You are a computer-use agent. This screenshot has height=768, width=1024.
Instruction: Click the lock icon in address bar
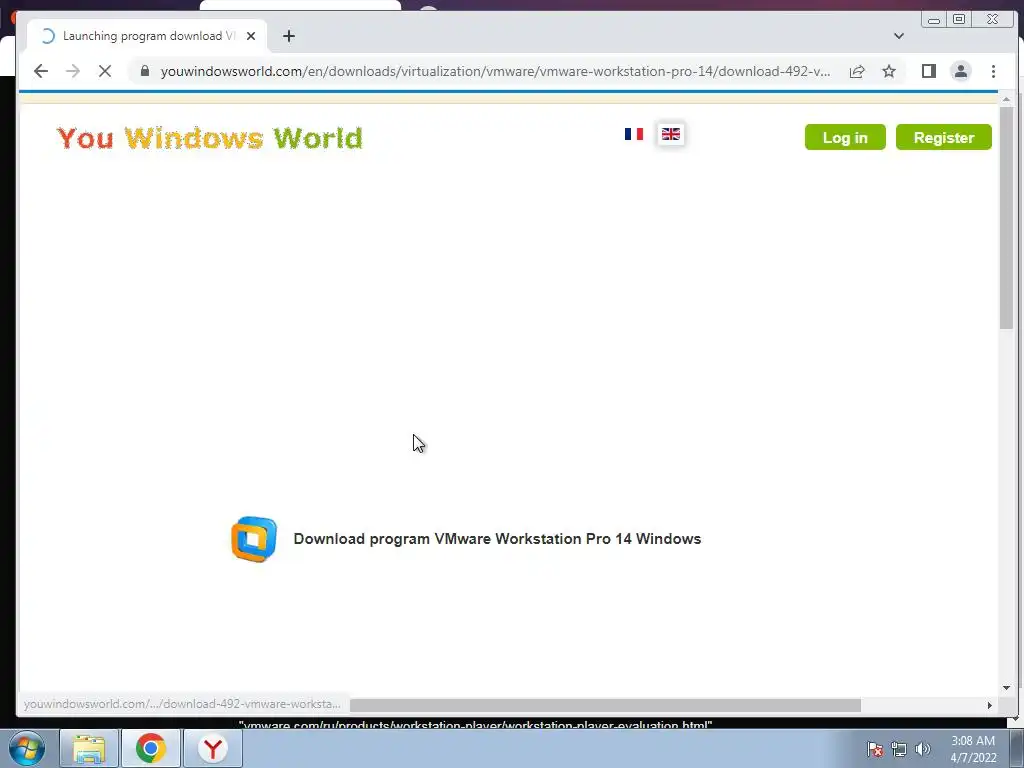145,71
